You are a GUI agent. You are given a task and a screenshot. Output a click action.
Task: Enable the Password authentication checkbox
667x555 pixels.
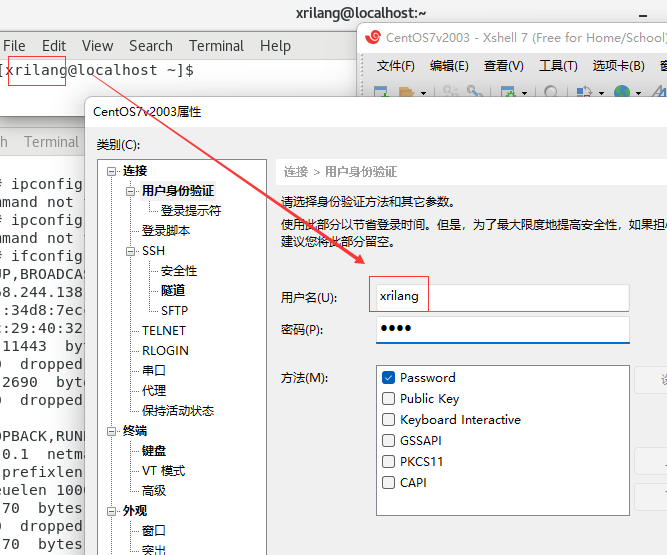point(388,378)
